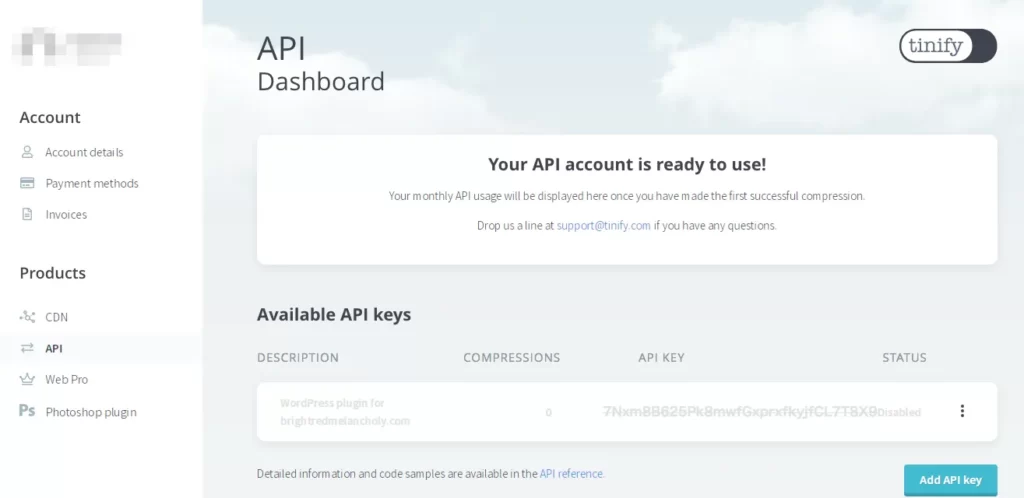Click the blurred account logo in the sidebar

[x=67, y=46]
